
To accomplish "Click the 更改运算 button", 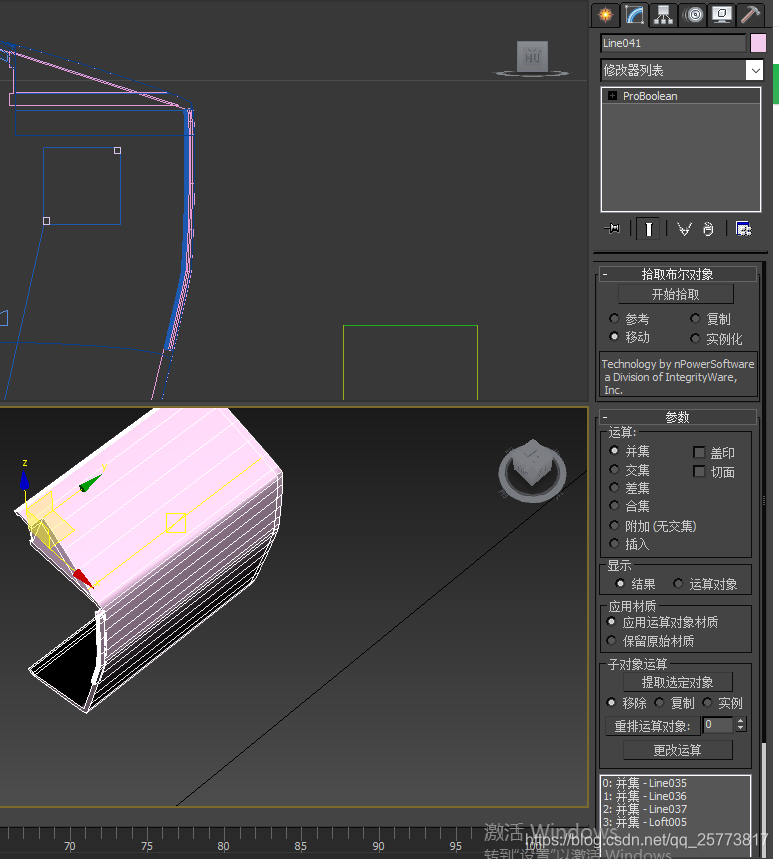I will [678, 750].
